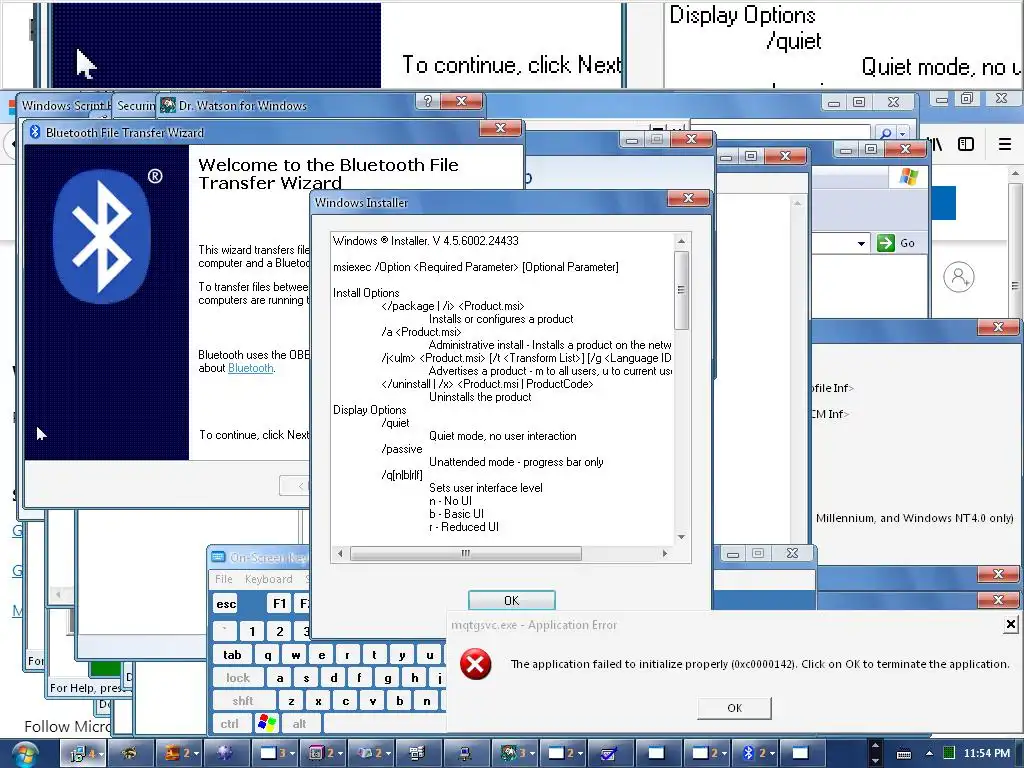1024x768 pixels.
Task: Toggle the browser sidebar icon
Action: click(966, 144)
